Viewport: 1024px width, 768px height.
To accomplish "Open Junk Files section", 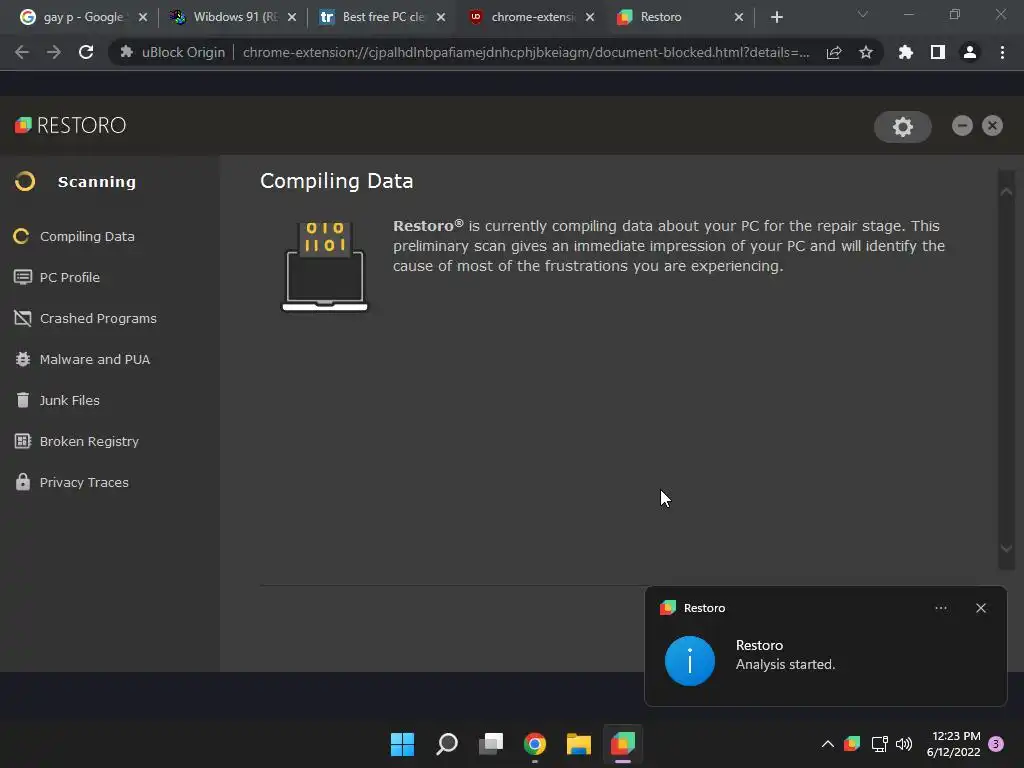I will 69,400.
